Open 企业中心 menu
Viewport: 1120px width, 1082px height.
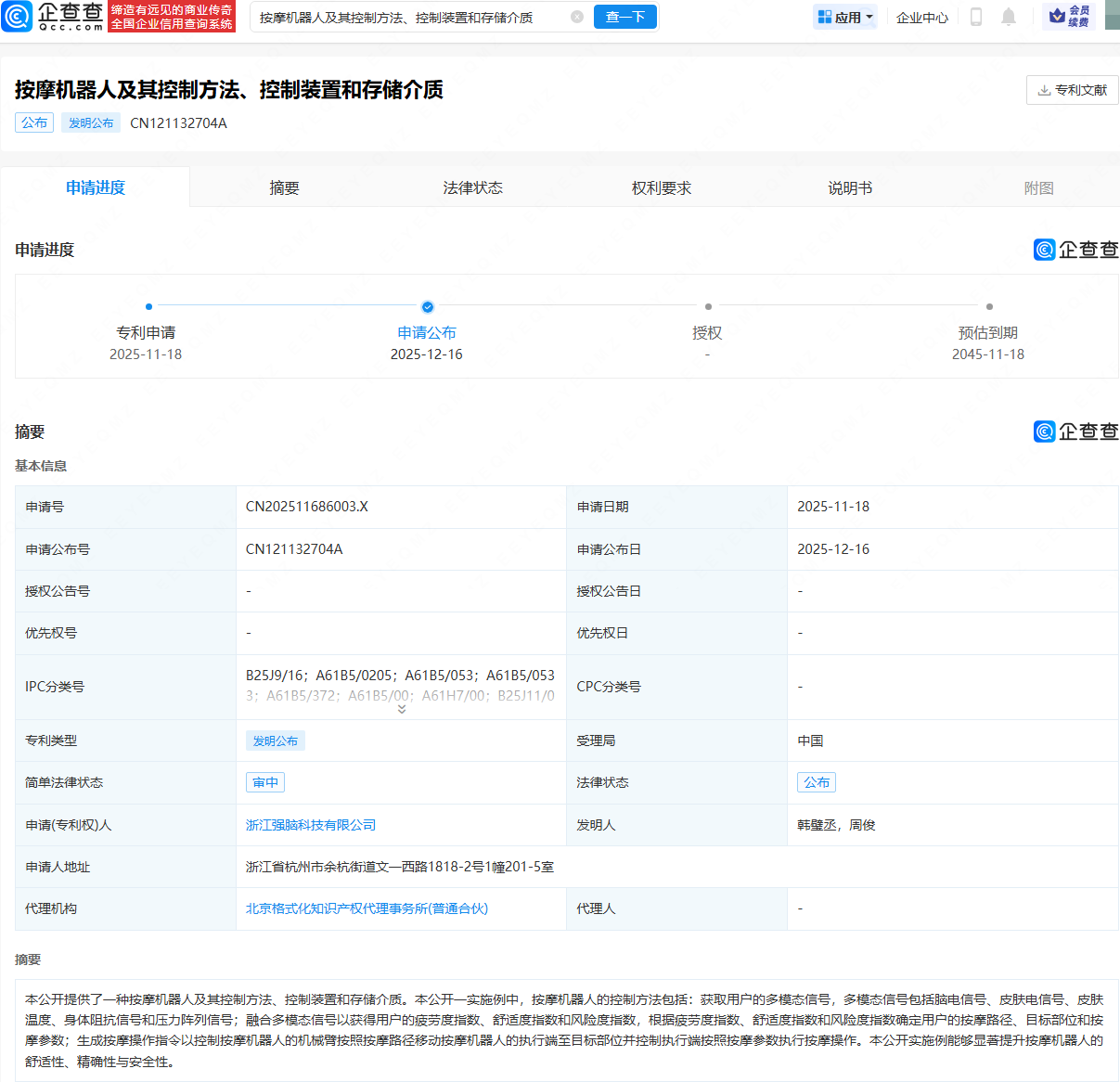tap(921, 17)
